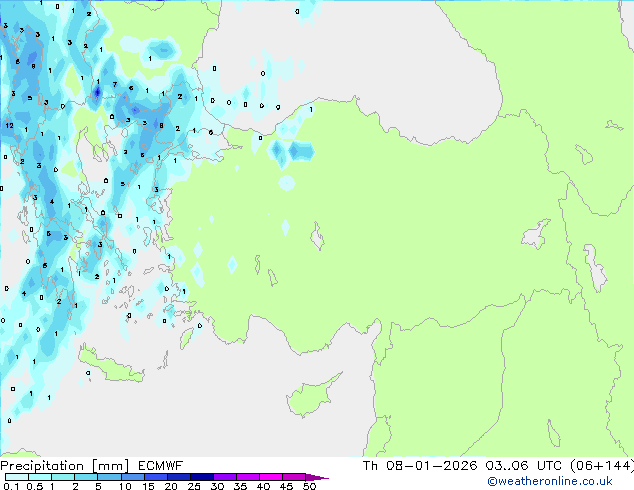This screenshot has width=634, height=490.
Task: Select the "ECMWF" model label
Action: point(161,466)
